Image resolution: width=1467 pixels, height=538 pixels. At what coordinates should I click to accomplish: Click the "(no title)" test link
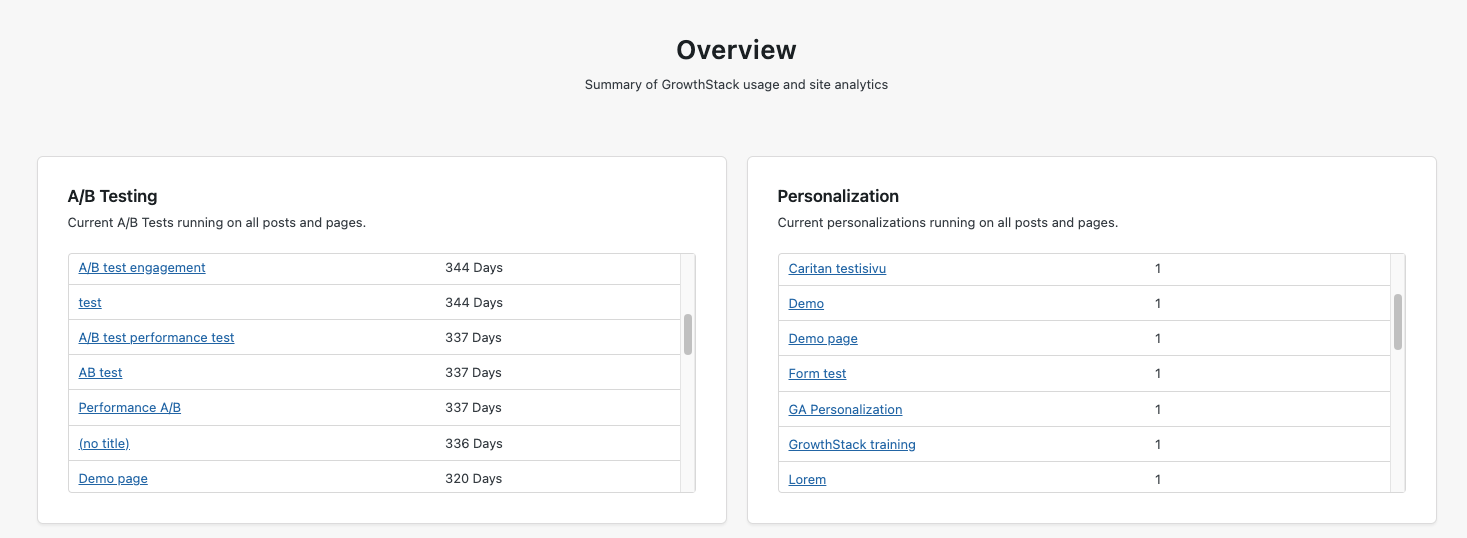(104, 444)
